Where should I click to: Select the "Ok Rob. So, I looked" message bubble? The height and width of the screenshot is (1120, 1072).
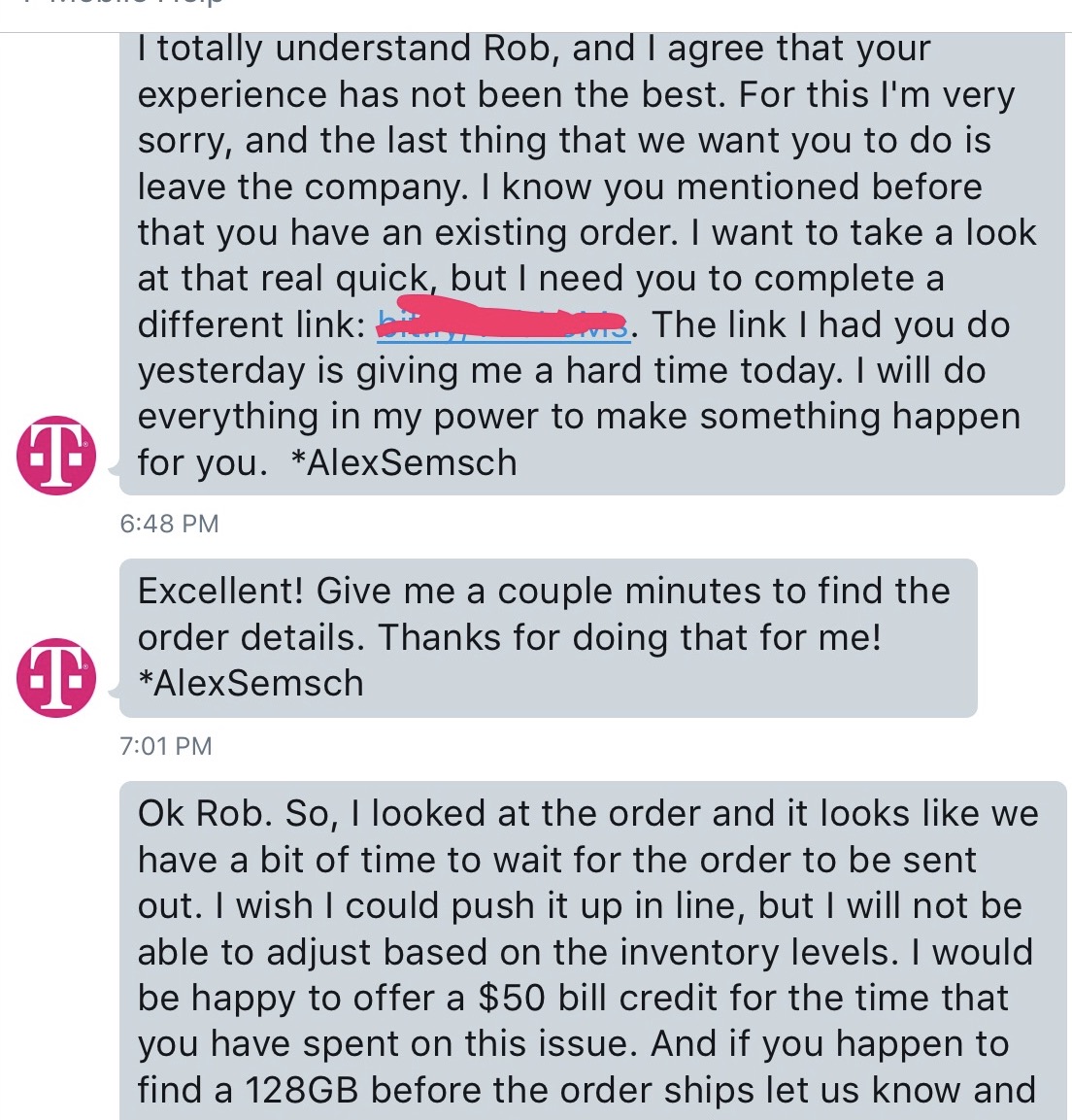592,951
